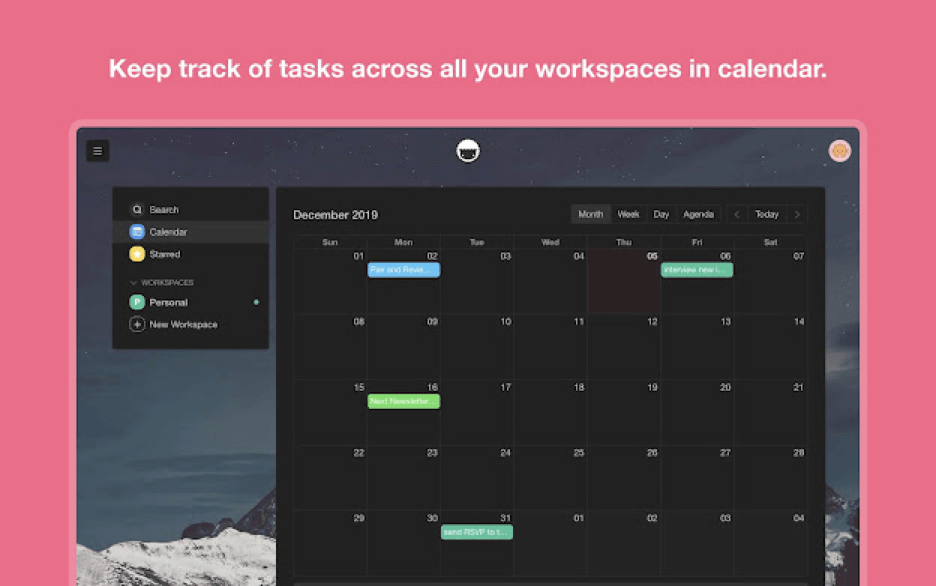Click the Taskade logo at top center

[468, 151]
